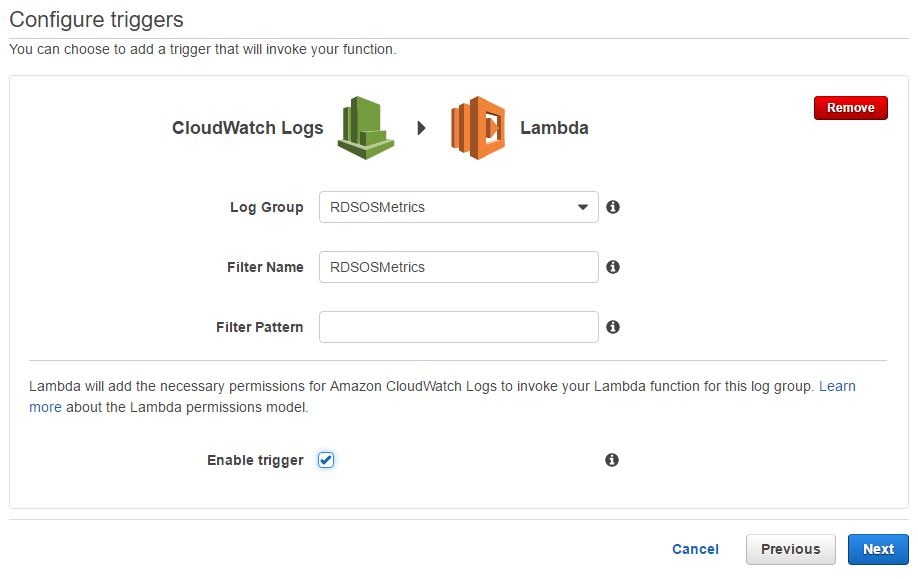Click the Previous button
Viewport: 918px width, 579px height.
coord(790,549)
